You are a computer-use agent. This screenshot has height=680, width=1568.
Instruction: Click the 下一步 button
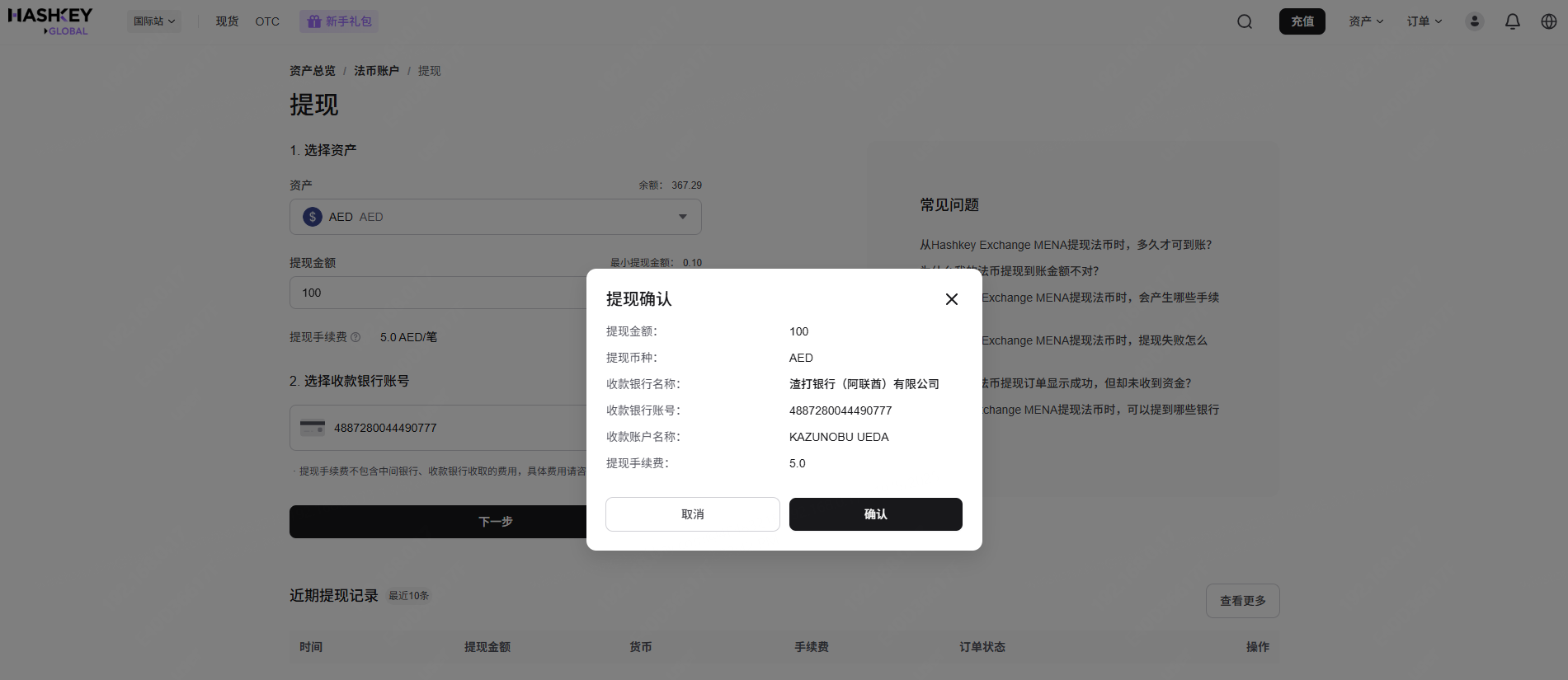point(496,522)
